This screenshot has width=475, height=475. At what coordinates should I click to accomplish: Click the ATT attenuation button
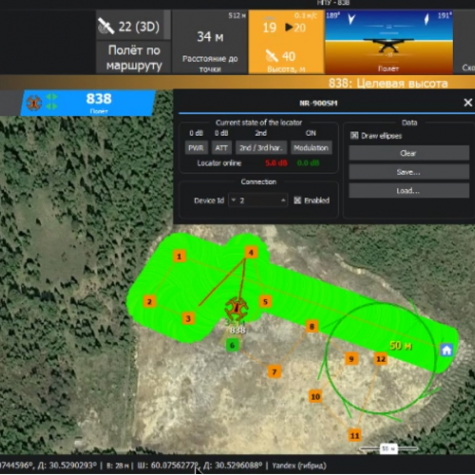pos(221,148)
